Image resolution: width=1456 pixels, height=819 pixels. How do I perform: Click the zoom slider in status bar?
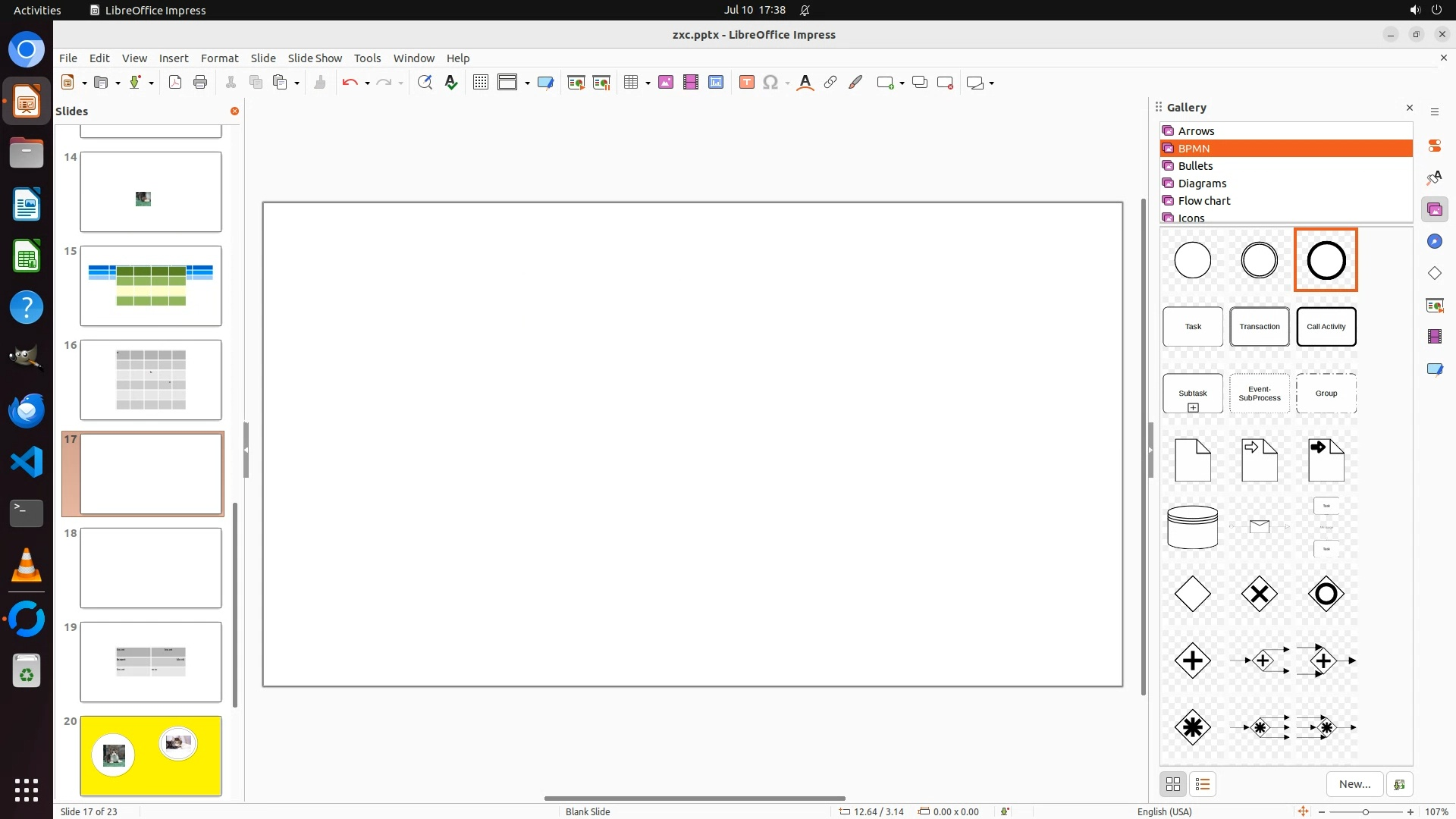pos(1366,811)
